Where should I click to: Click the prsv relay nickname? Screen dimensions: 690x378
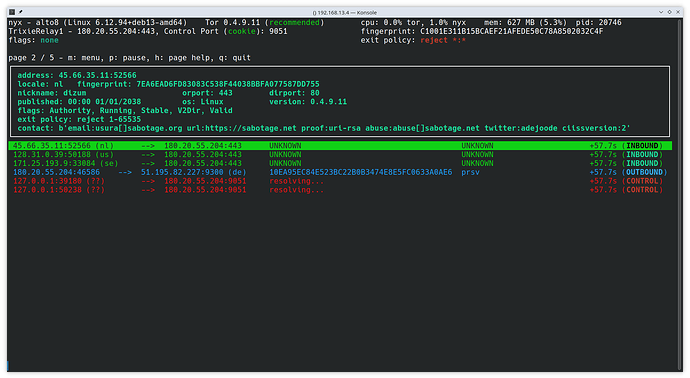[470, 172]
